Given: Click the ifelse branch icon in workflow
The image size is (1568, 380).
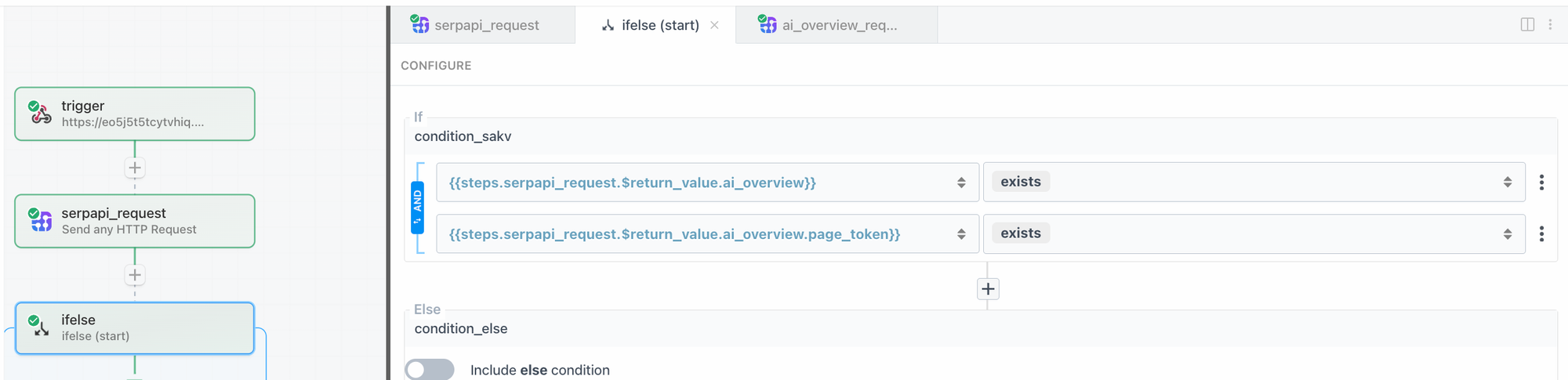Looking at the screenshot, I should coord(40,327).
